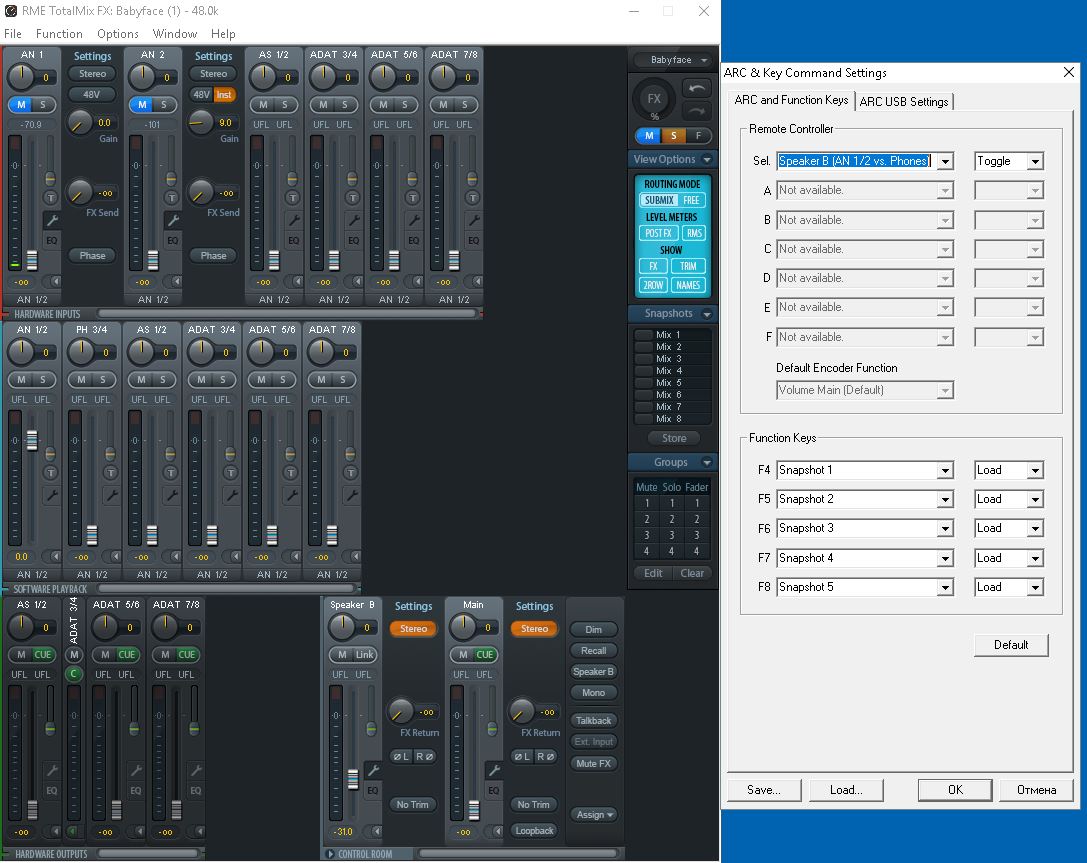Toggle CUE on the Main output channel
The height and width of the screenshot is (863, 1087).
coord(485,655)
